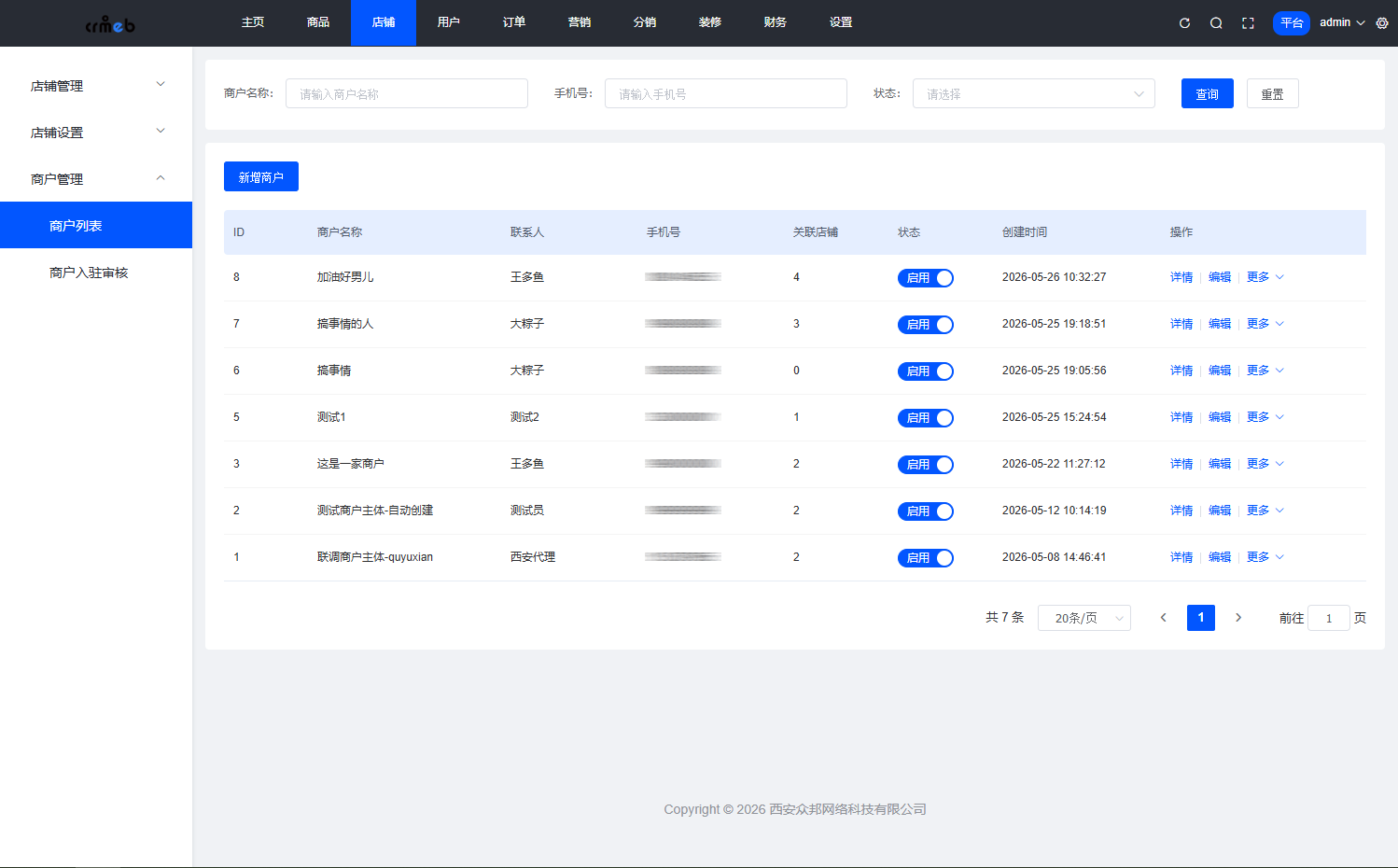
Task: Open the 财务 top menu
Action: (x=776, y=22)
